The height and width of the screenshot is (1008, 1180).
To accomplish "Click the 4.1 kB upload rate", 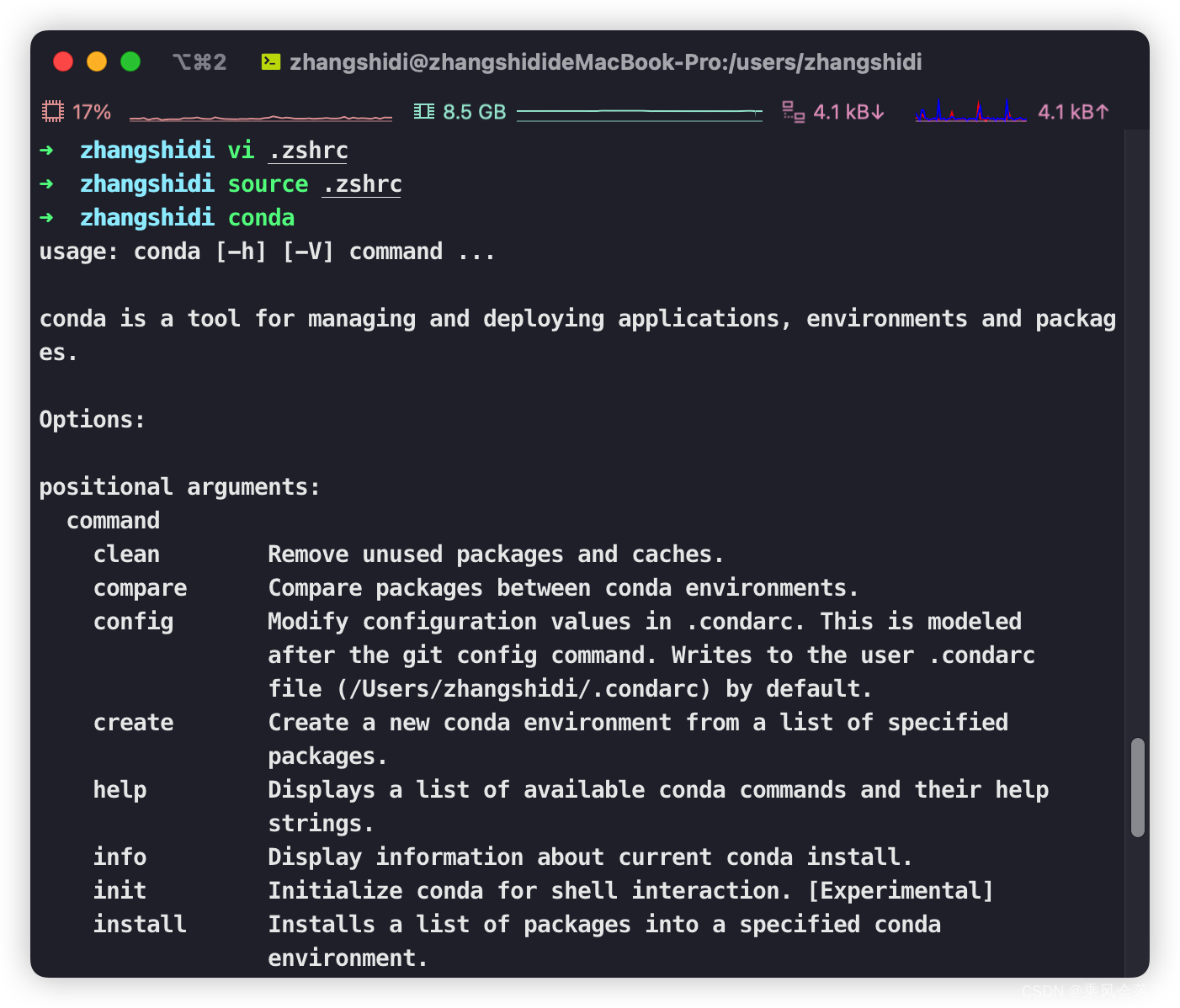I will click(x=1074, y=112).
